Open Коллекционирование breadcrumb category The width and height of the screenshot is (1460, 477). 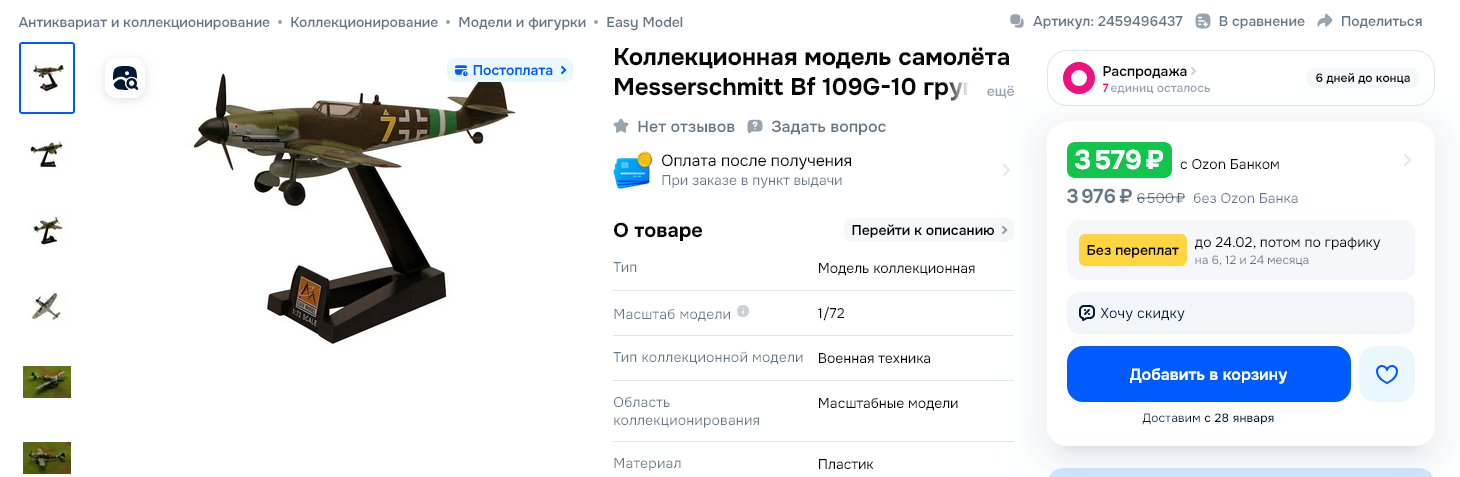point(364,22)
